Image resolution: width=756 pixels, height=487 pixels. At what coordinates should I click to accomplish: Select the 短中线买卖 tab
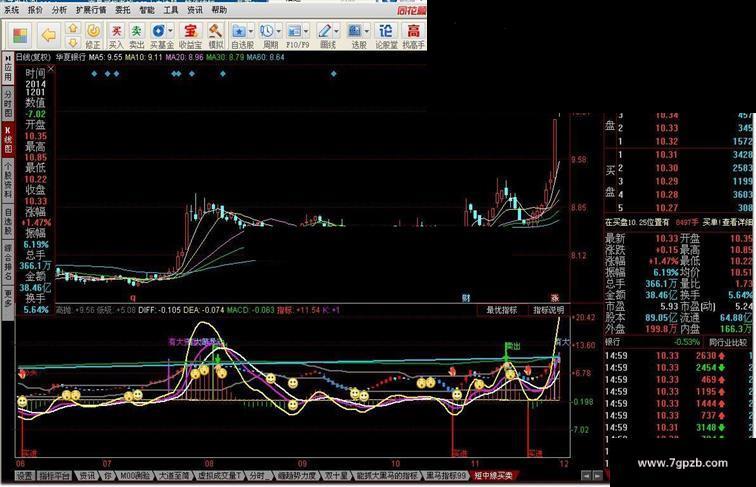point(493,476)
